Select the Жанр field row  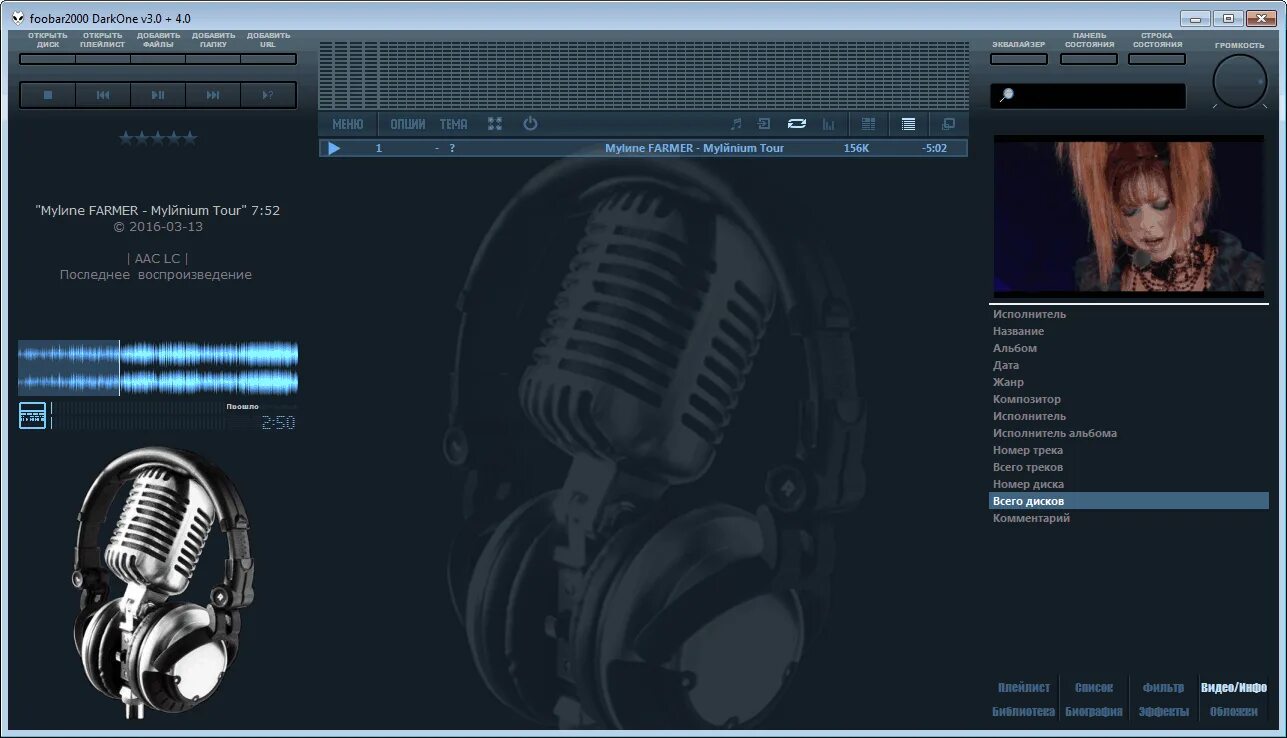click(x=1129, y=382)
